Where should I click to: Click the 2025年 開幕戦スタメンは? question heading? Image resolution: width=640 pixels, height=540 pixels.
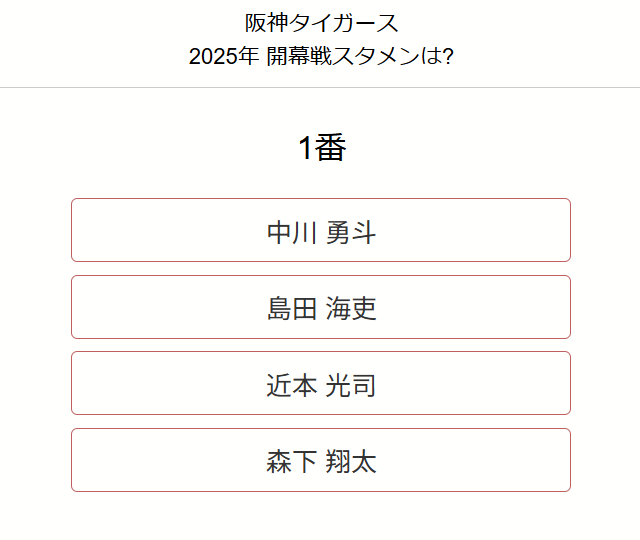[321, 56]
